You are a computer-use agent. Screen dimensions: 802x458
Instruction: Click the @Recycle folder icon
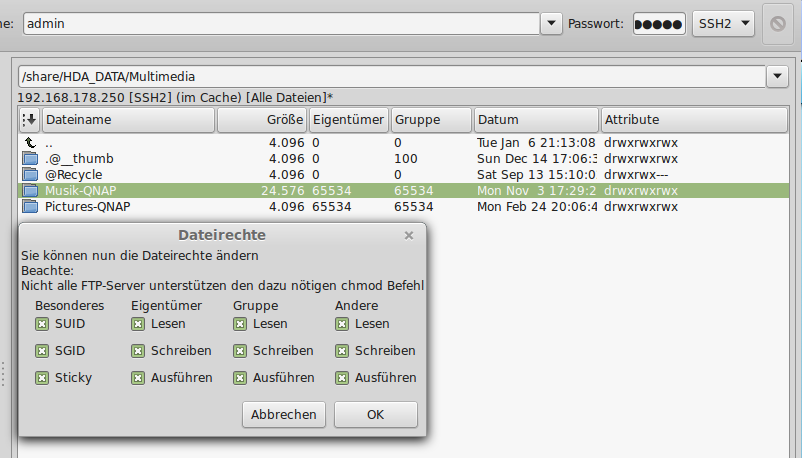point(30,175)
